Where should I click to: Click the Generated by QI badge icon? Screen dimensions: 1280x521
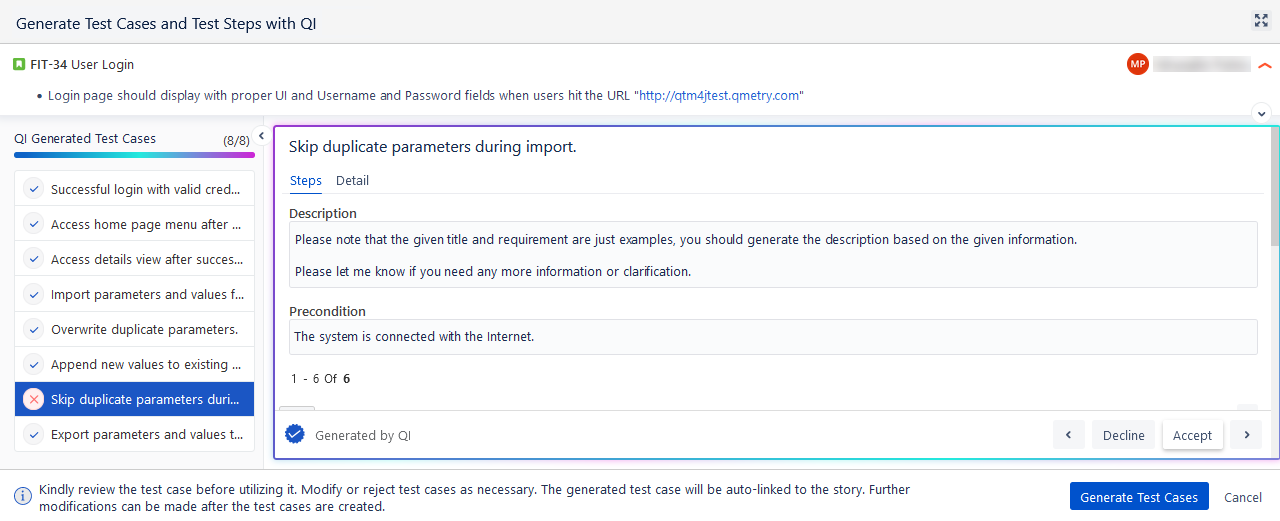tap(294, 434)
